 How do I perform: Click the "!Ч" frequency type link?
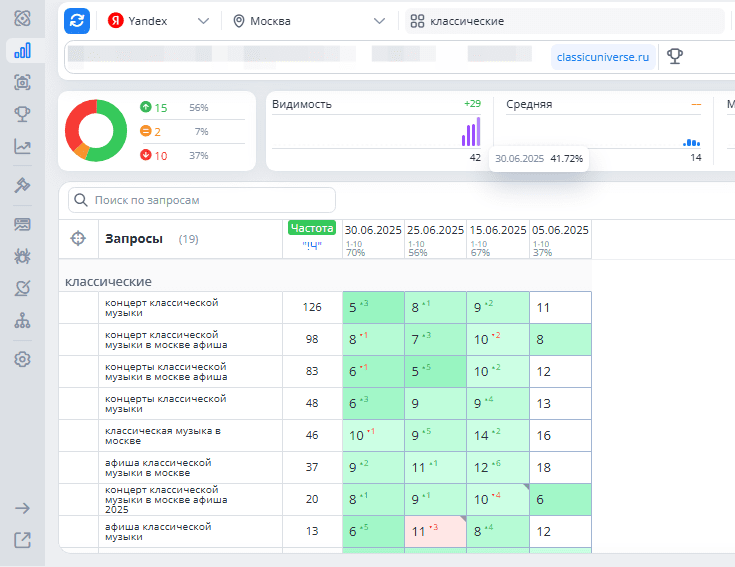click(x=312, y=245)
